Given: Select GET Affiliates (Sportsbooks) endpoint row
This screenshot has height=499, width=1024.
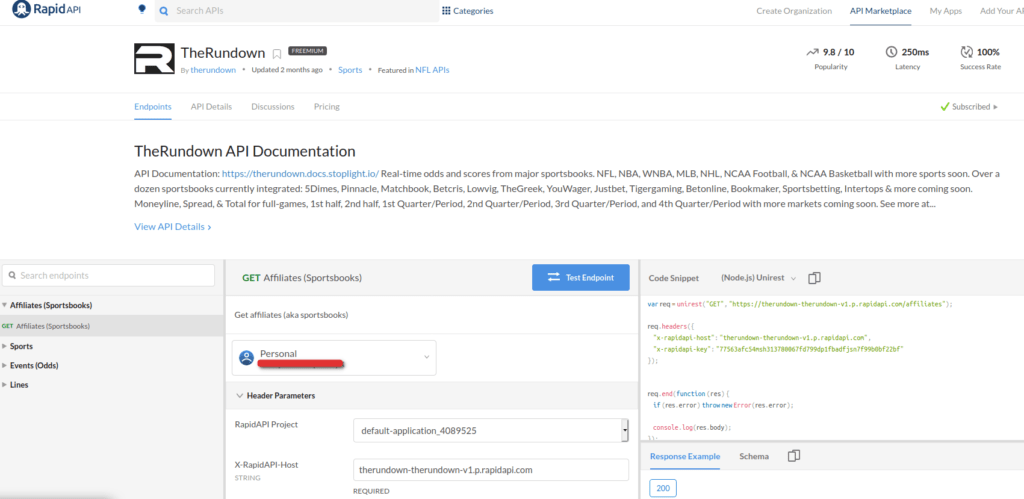Looking at the screenshot, I should click(x=112, y=325).
